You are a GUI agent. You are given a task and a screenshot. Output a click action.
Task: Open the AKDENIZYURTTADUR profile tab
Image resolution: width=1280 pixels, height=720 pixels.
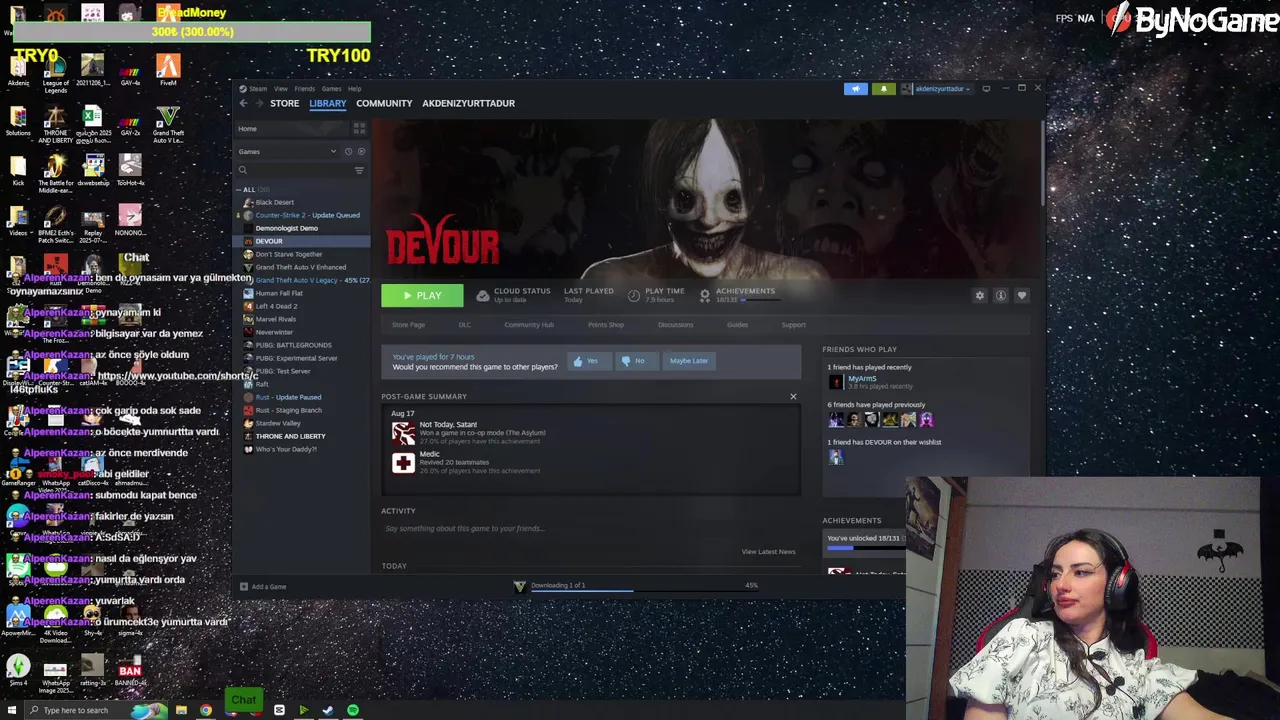pyautogui.click(x=468, y=103)
